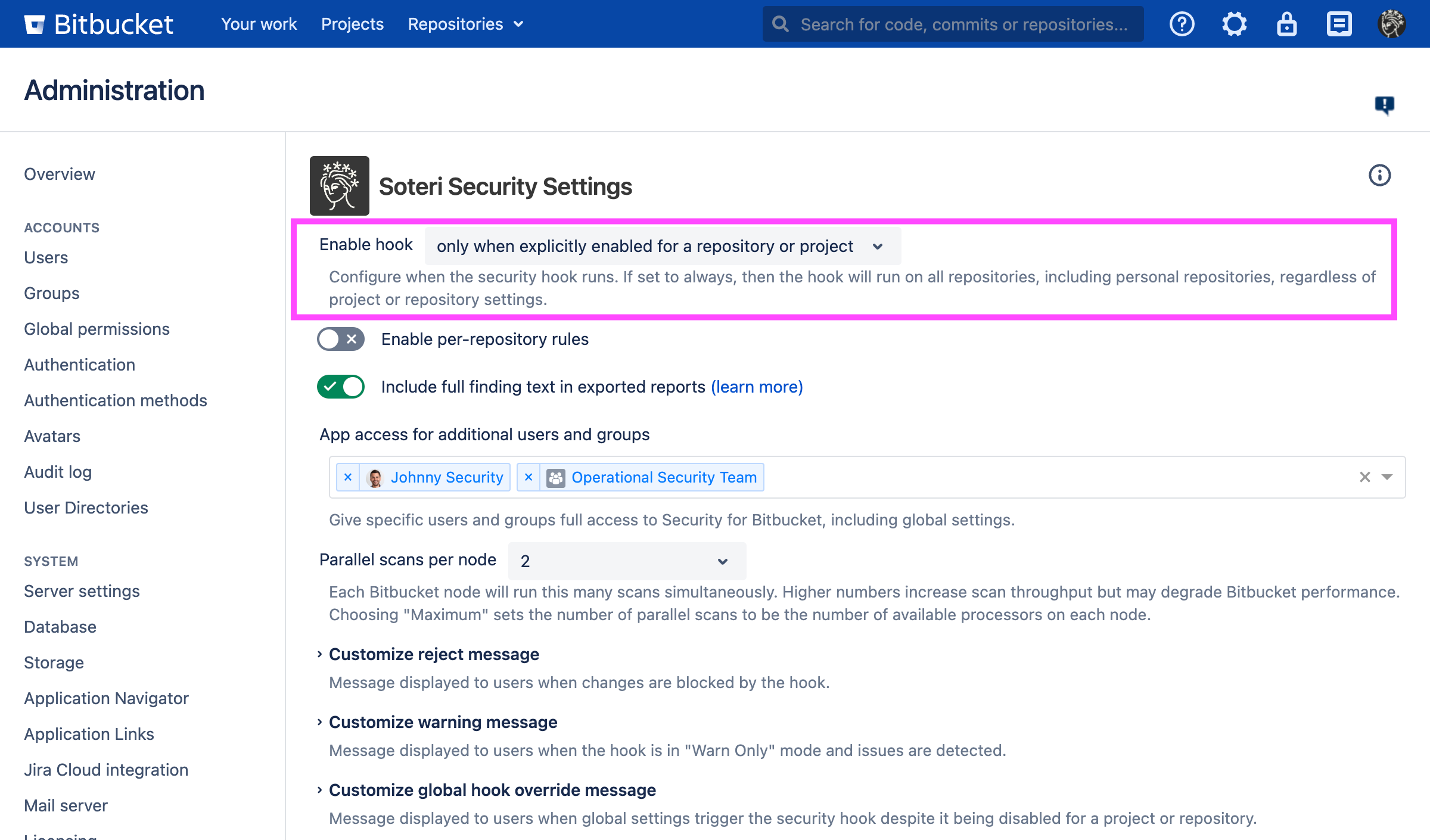This screenshot has height=840, width=1430.
Task: Click the lock icon in header
Action: (x=1286, y=24)
